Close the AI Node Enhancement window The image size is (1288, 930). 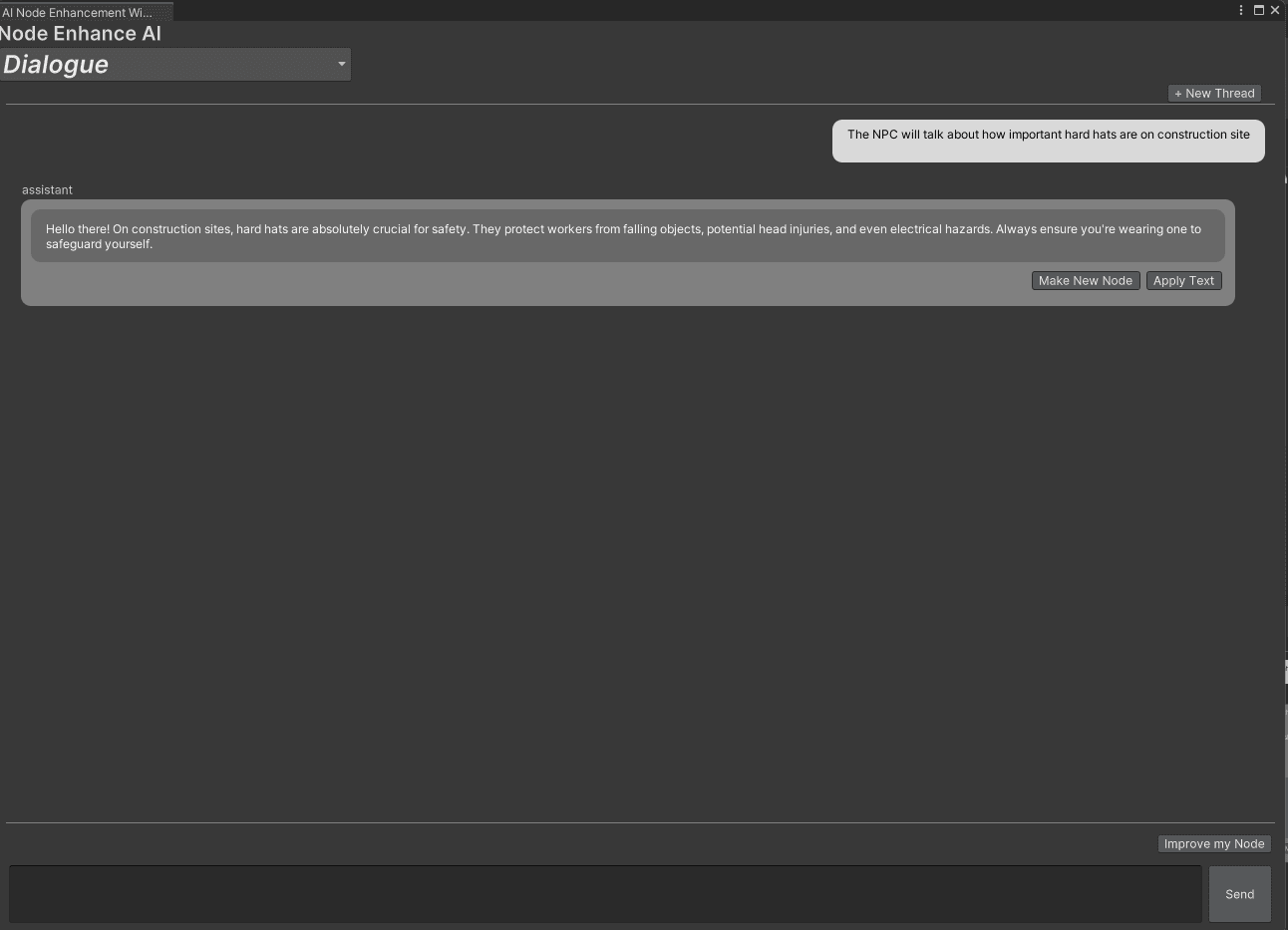(x=1275, y=10)
